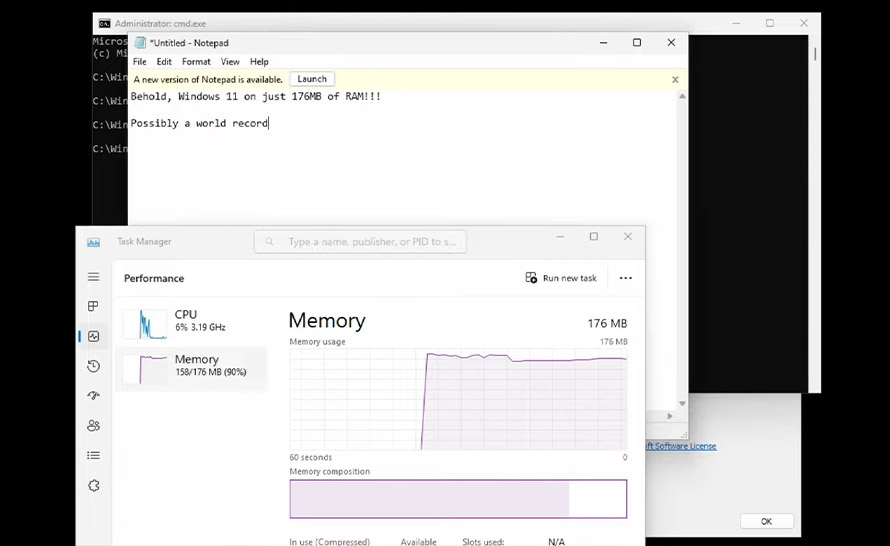Close the cmd.exe window
Image resolution: width=890 pixels, height=546 pixels.
tap(804, 23)
